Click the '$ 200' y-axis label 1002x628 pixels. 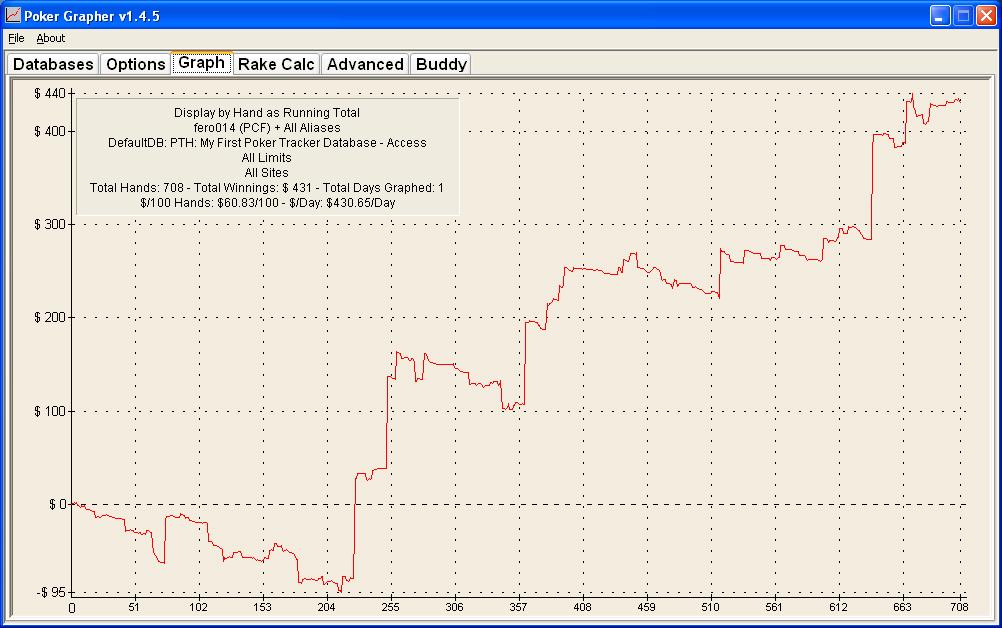tap(50, 318)
